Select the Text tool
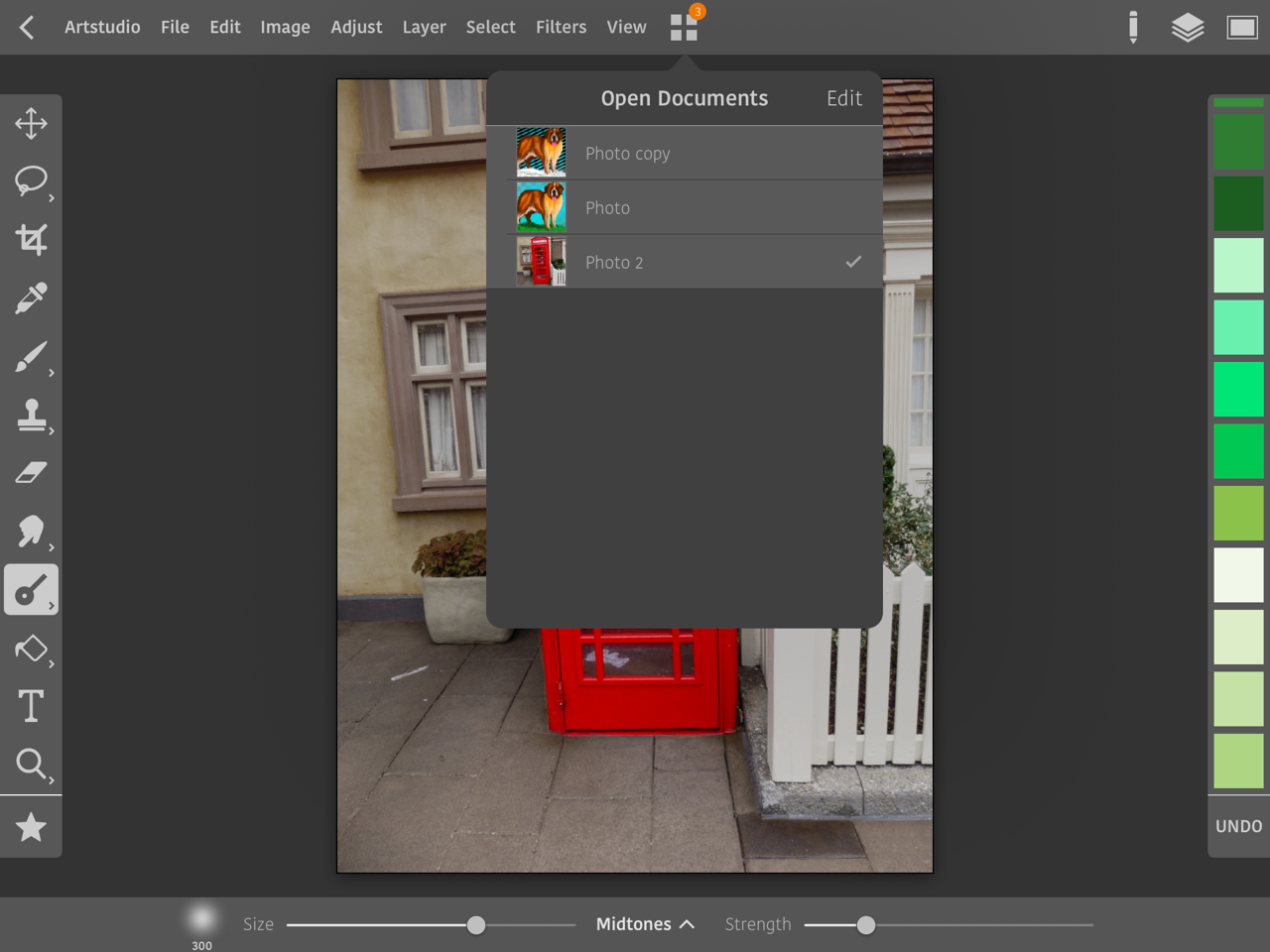Screen dimensions: 1270x952 point(31,706)
